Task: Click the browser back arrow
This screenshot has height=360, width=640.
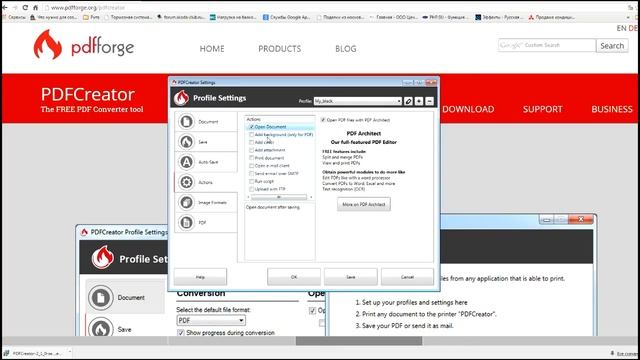Action: coord(5,7)
